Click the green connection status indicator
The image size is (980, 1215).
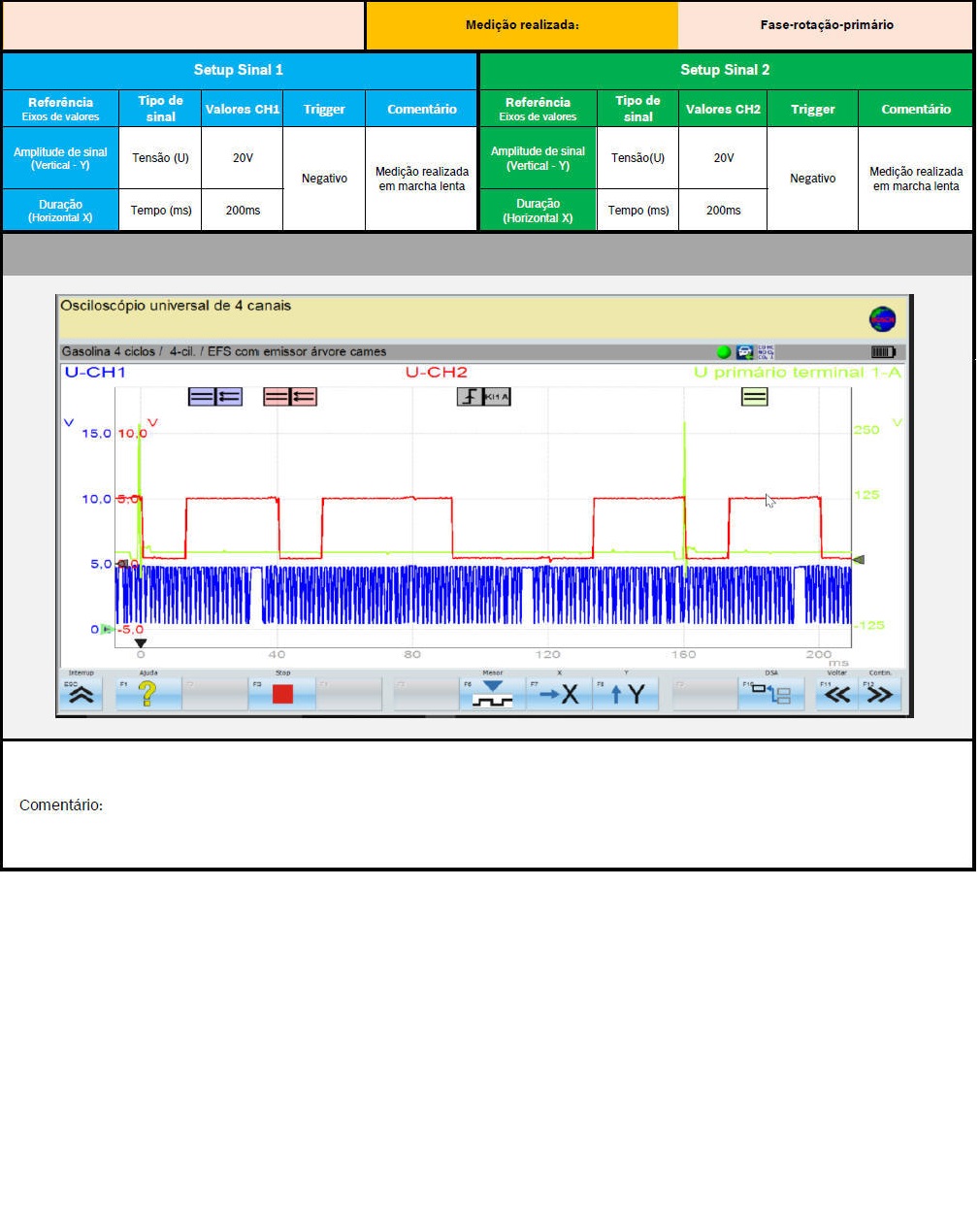coord(724,352)
